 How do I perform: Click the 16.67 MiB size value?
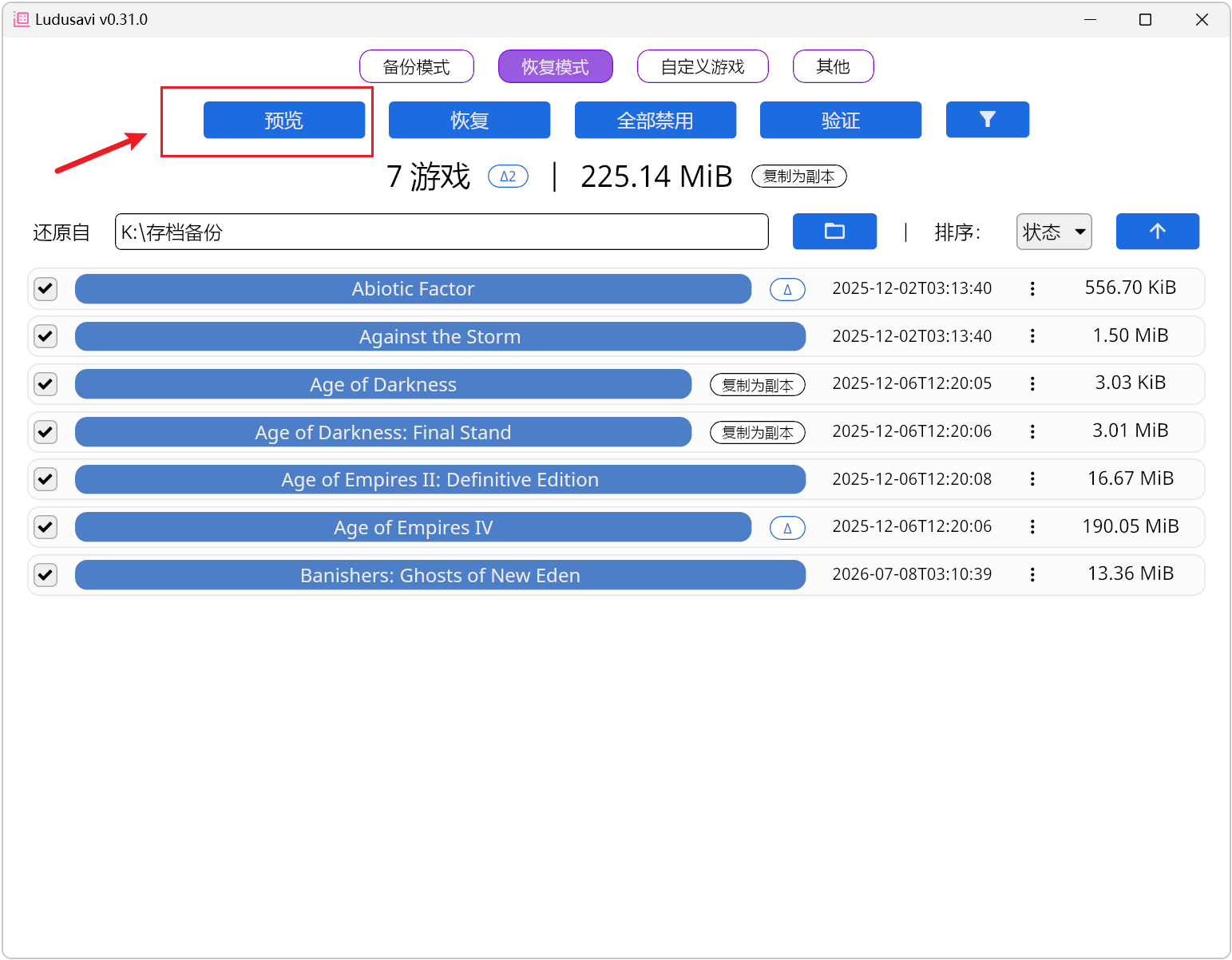[1131, 478]
